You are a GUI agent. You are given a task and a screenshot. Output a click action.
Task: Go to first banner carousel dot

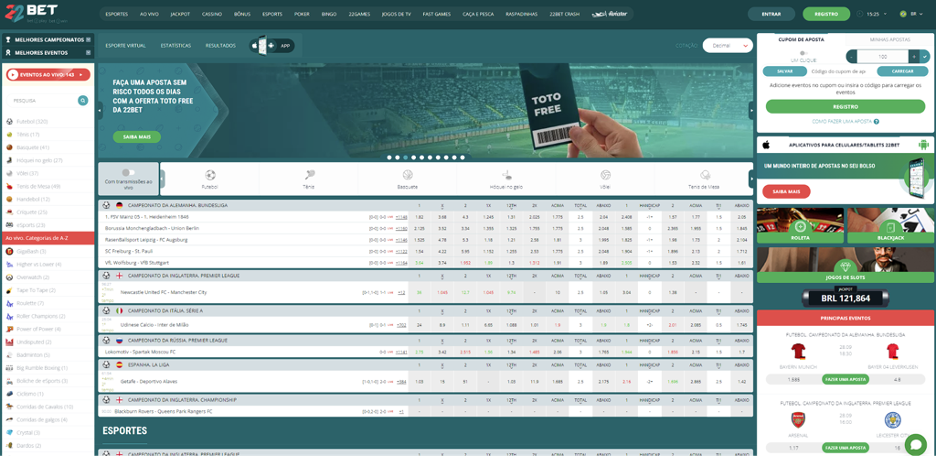point(389,158)
